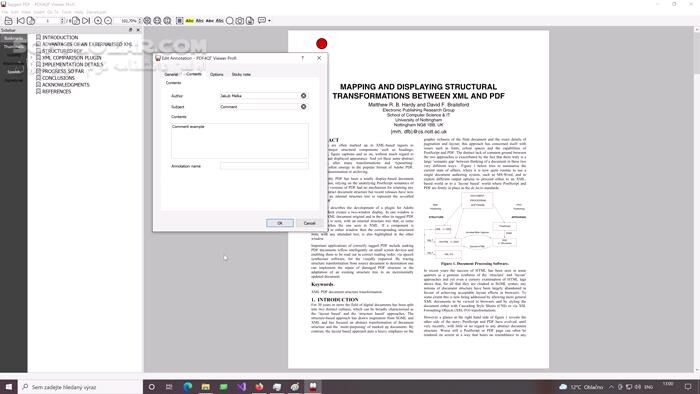Click the zoom percentage stepper arrows
The image size is (700, 394).
pyautogui.click(x=140, y=21)
